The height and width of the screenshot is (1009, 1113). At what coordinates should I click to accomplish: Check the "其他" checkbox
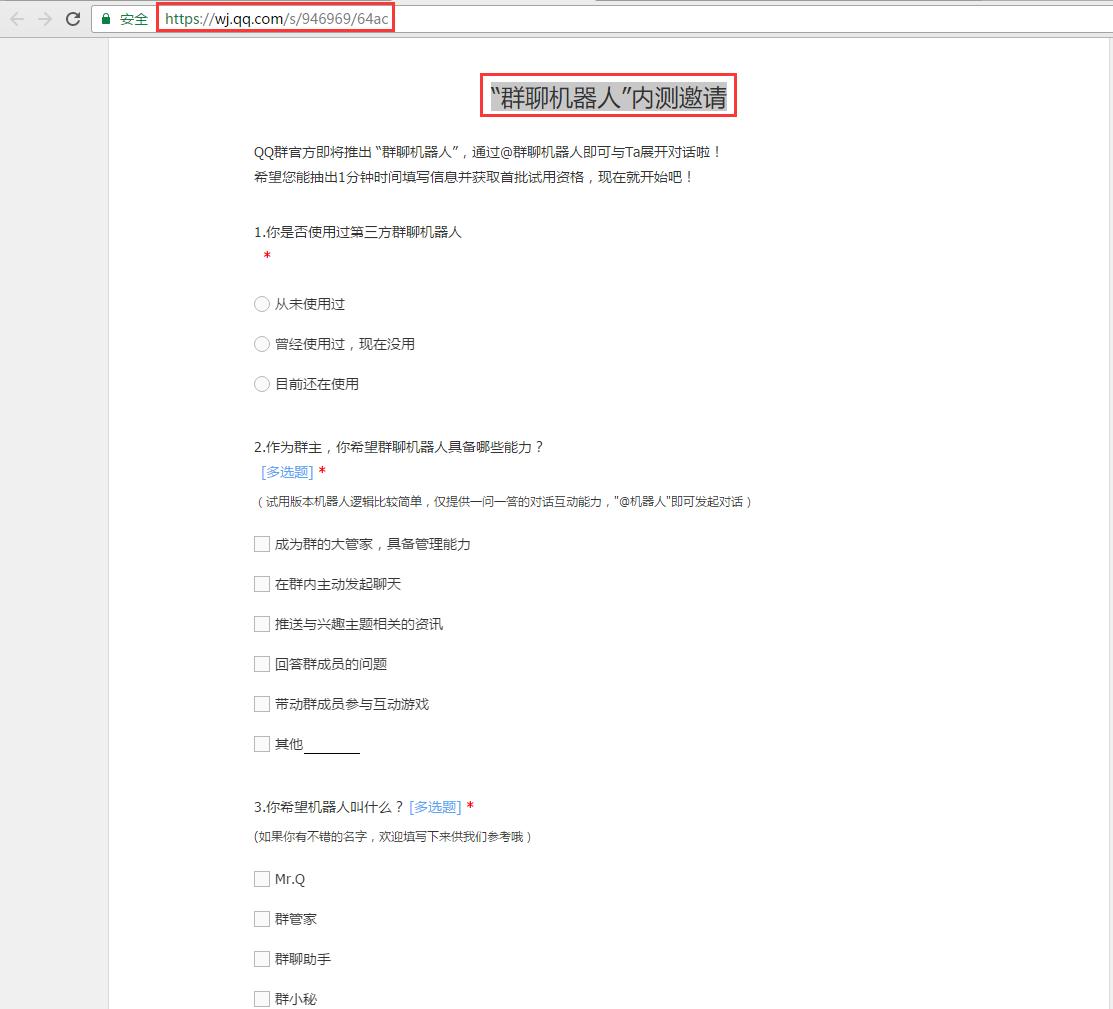coord(261,744)
